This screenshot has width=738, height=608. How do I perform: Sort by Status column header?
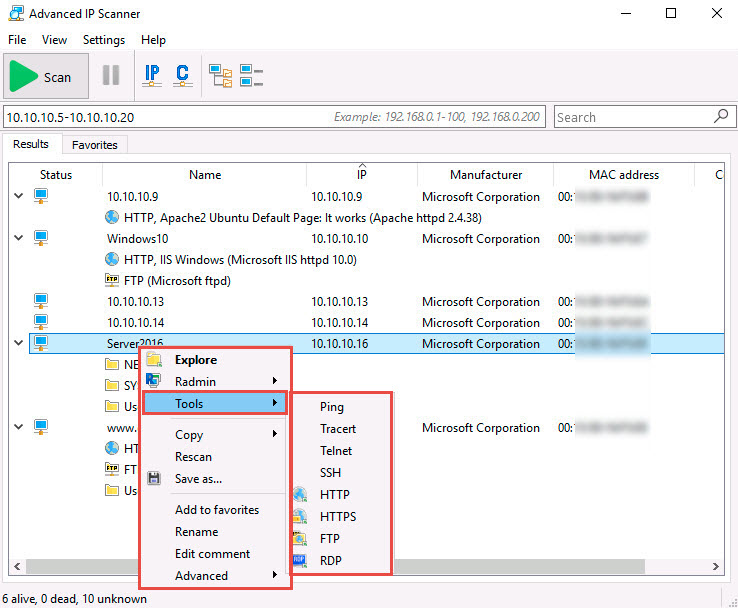pyautogui.click(x=56, y=175)
